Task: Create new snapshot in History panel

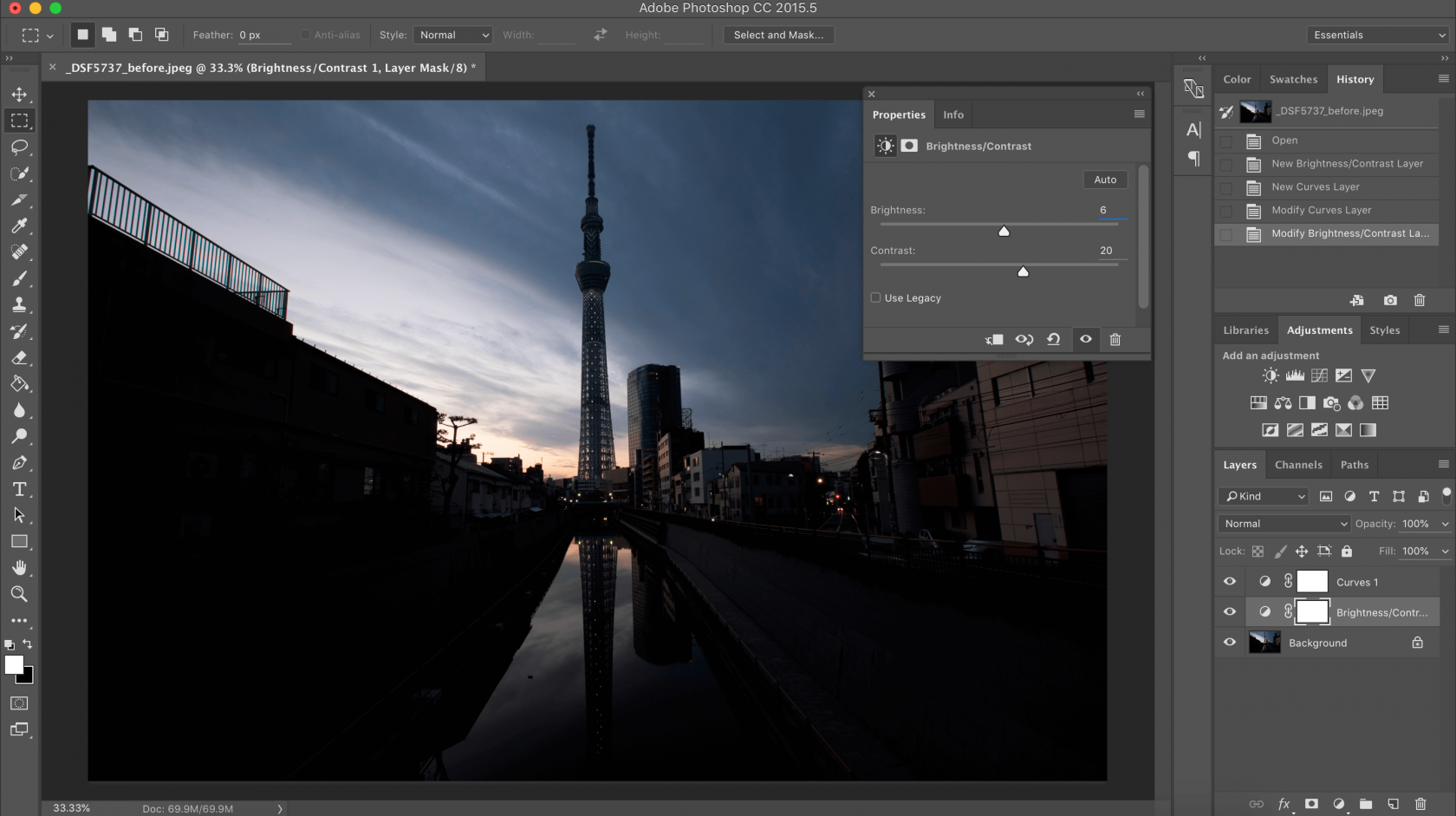Action: point(1389,300)
